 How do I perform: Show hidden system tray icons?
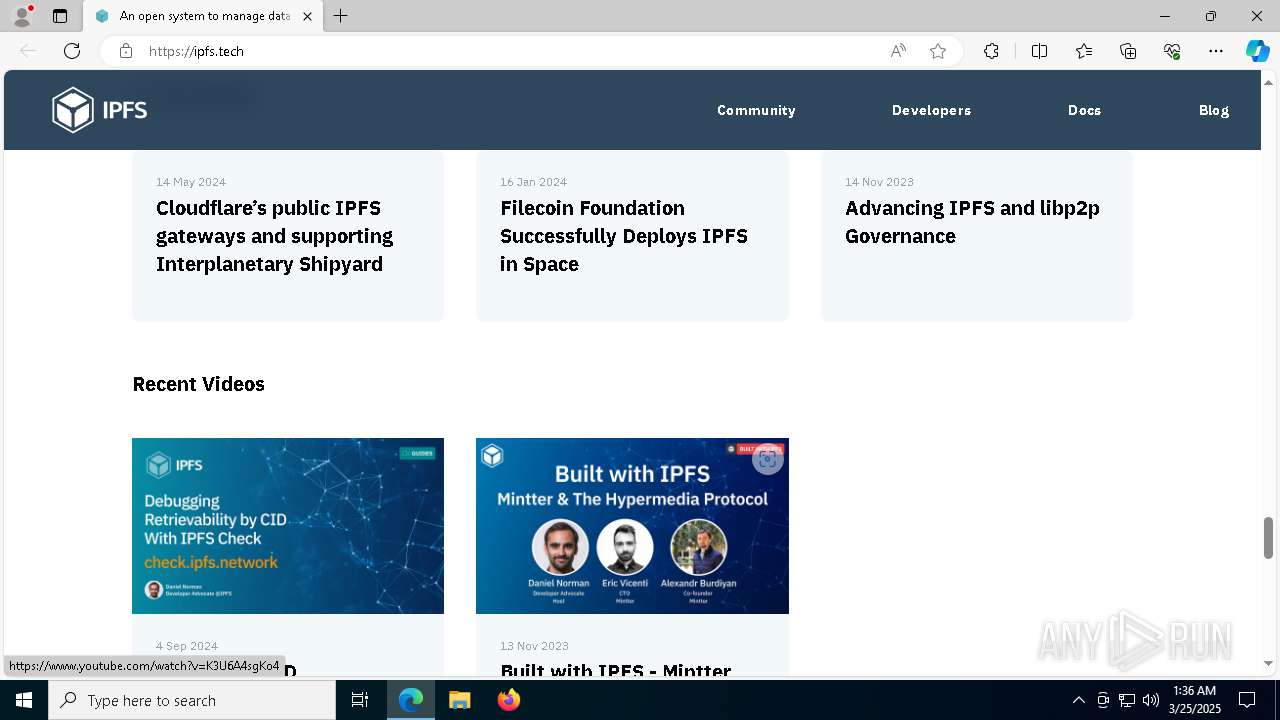pos(1078,700)
